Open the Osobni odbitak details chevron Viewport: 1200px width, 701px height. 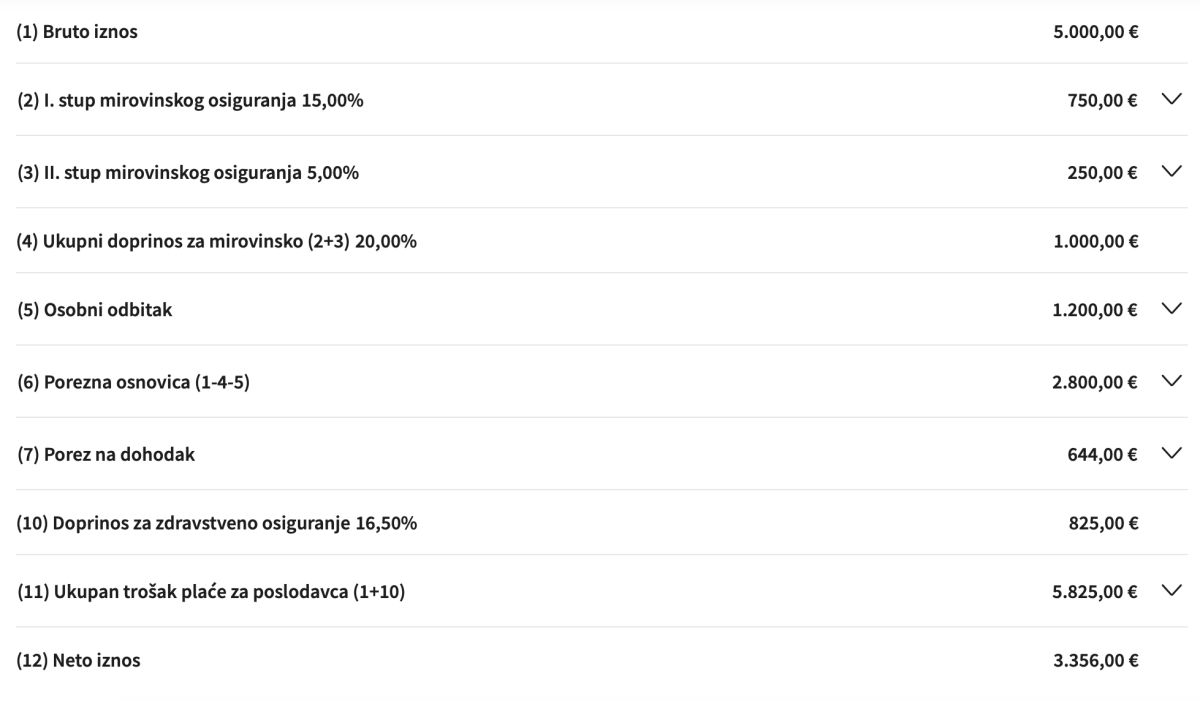coord(1172,309)
